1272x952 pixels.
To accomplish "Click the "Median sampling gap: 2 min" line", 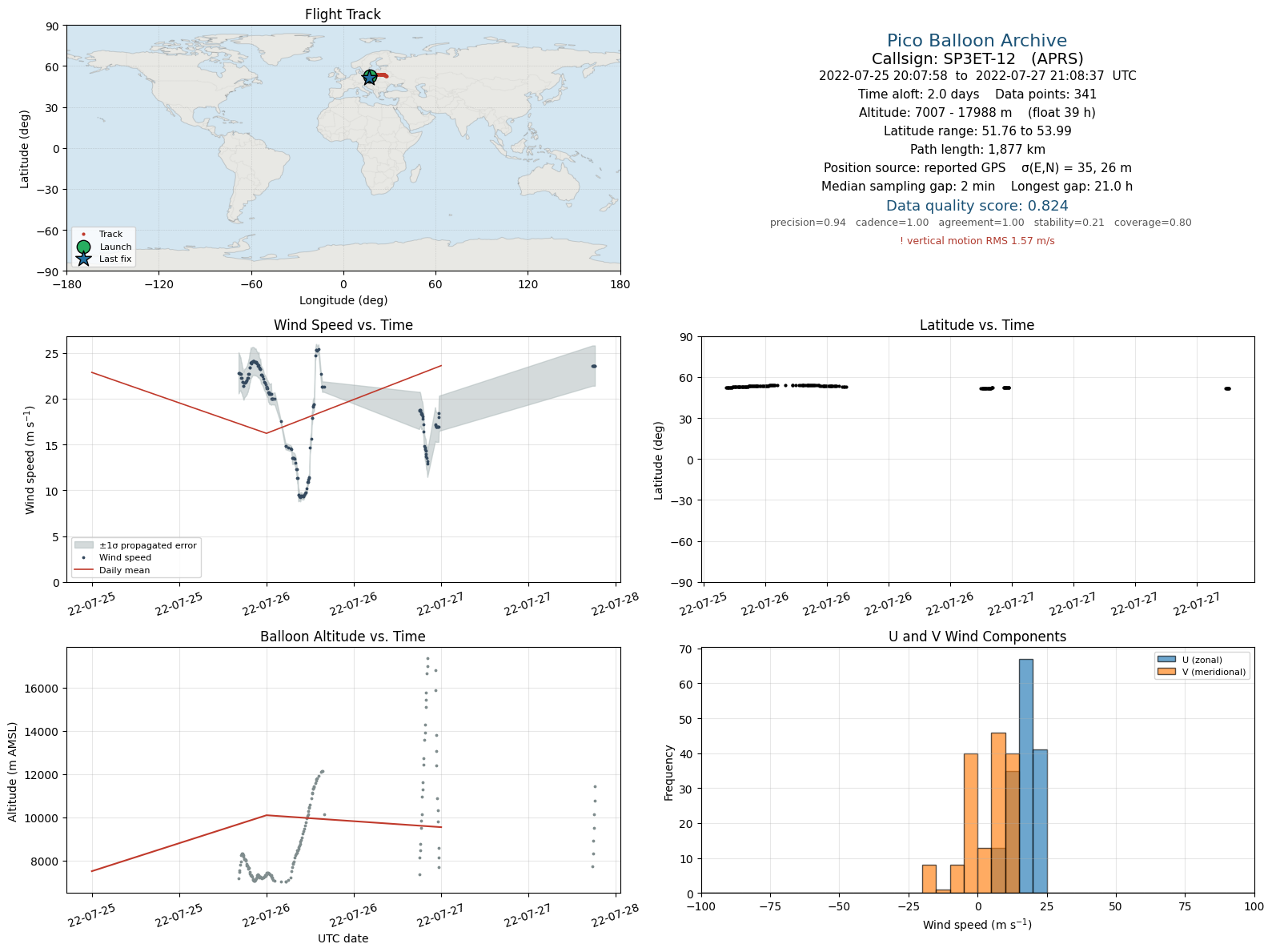I will [x=977, y=187].
